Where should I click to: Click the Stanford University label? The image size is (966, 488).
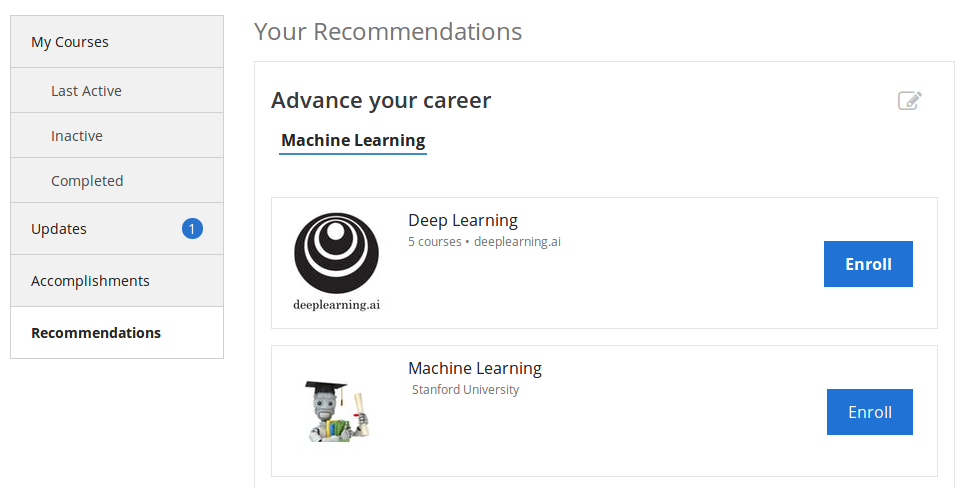click(465, 389)
